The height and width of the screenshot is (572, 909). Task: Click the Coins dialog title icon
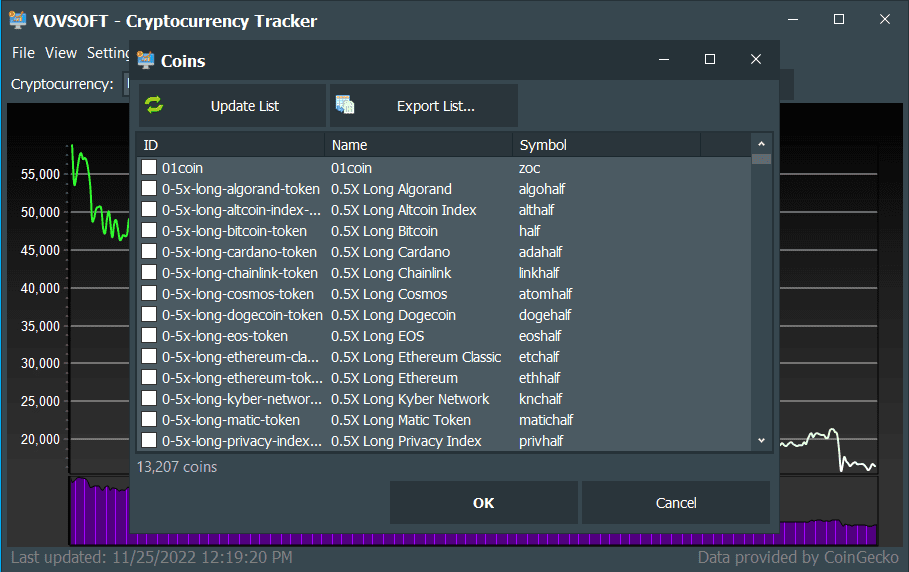[146, 60]
